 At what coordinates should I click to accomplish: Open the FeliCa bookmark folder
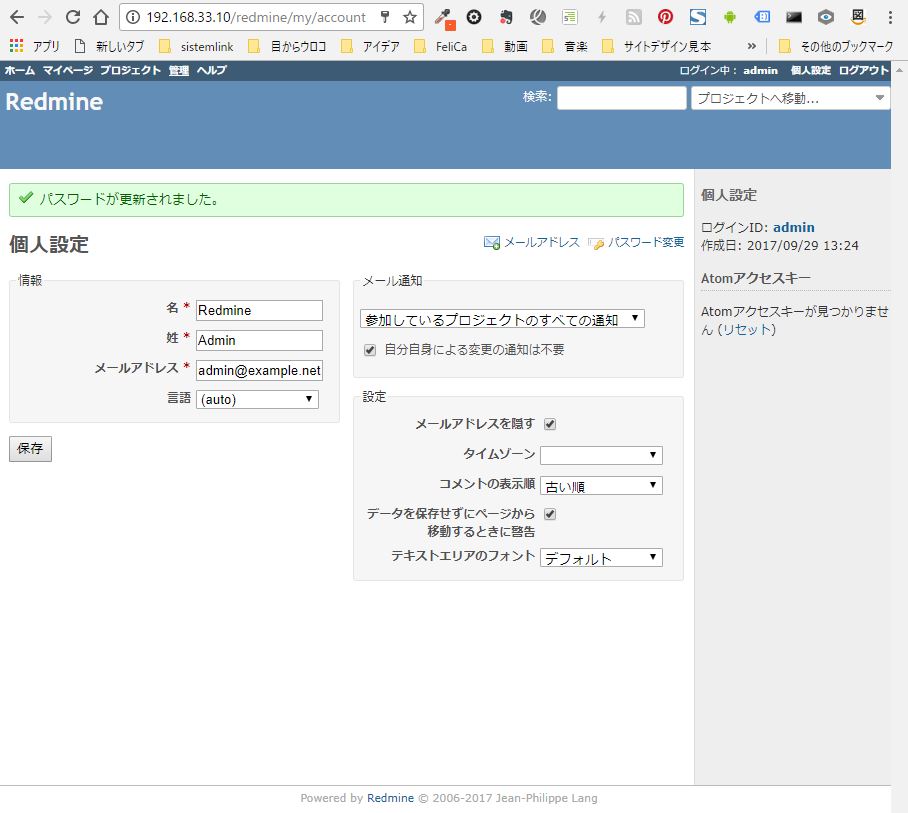click(x=441, y=46)
